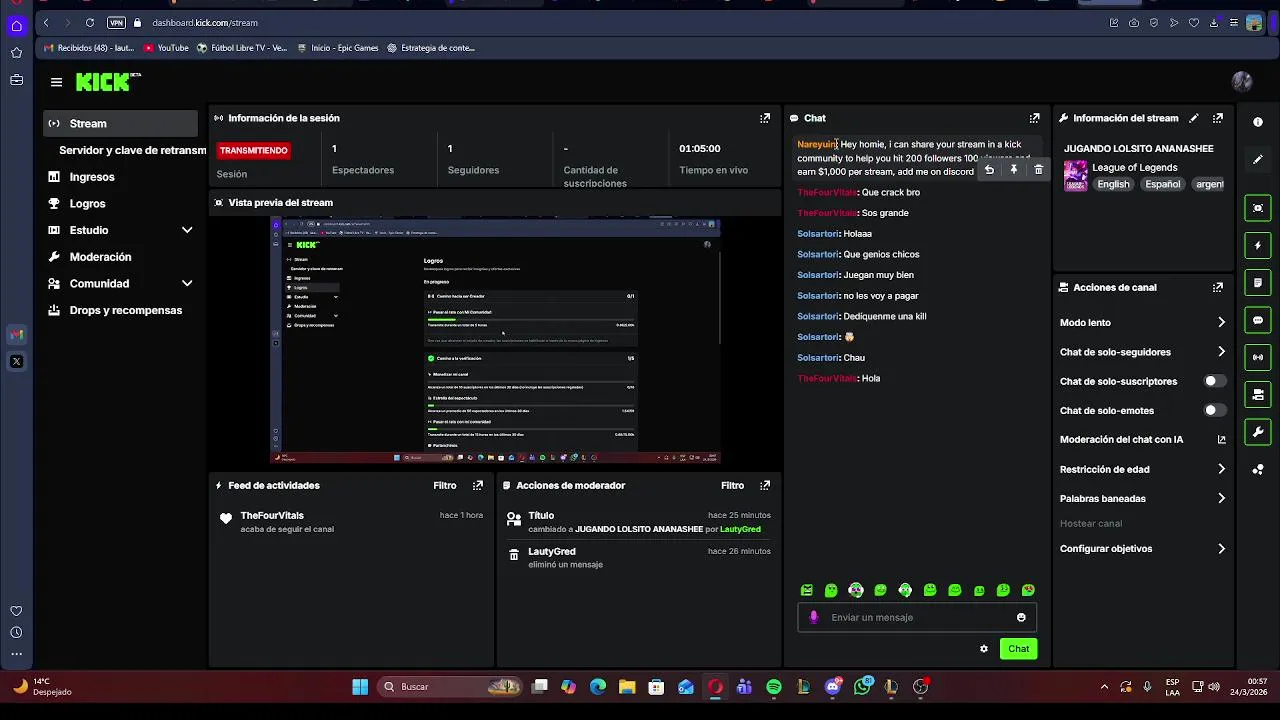
Task: Delete Nareyuin's chat message with trash icon
Action: click(1038, 170)
